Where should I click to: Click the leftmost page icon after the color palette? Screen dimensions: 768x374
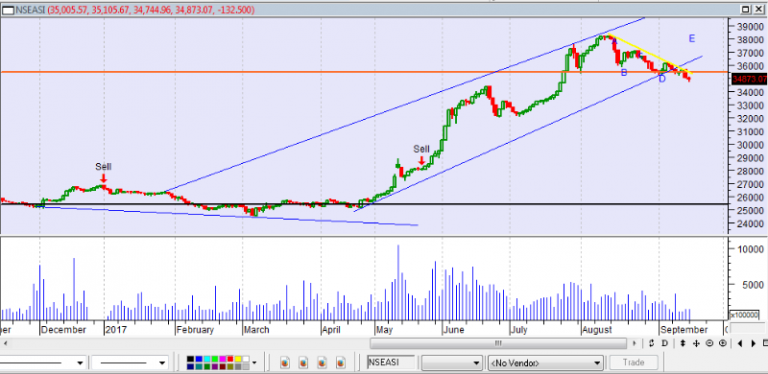pyautogui.click(x=285, y=362)
